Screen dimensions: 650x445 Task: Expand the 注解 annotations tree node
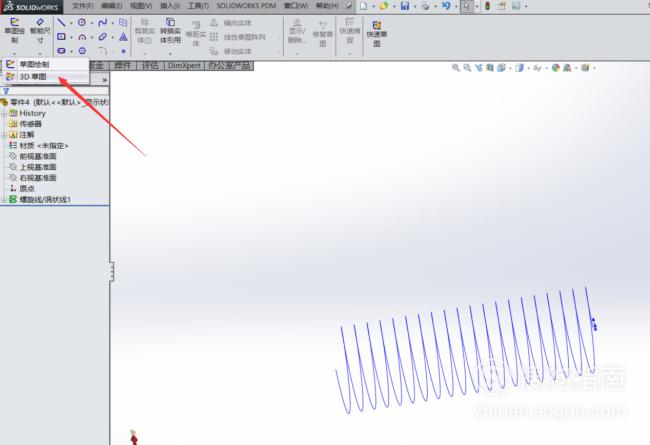click(4, 135)
